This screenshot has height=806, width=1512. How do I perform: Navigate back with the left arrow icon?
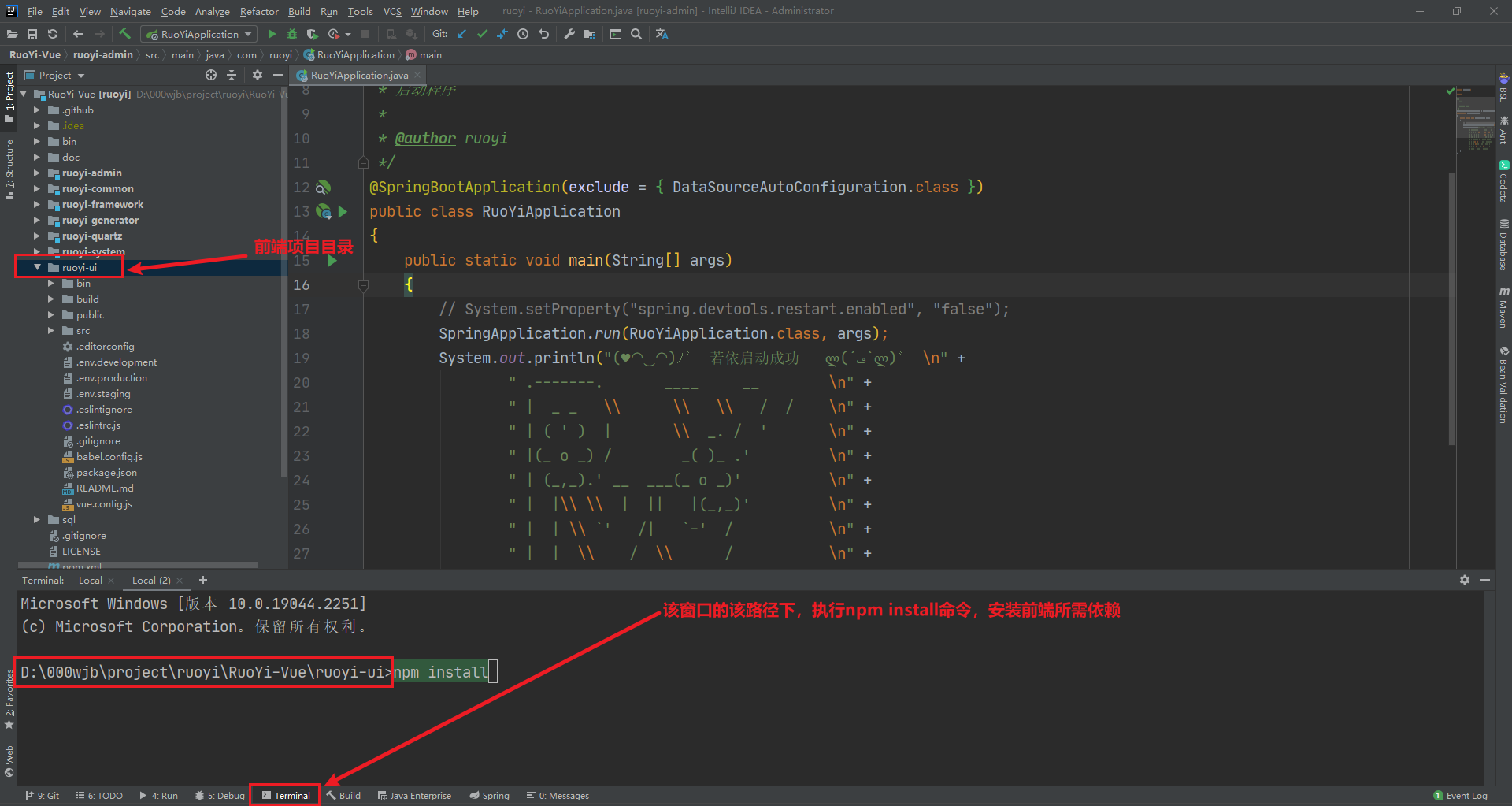click(78, 34)
